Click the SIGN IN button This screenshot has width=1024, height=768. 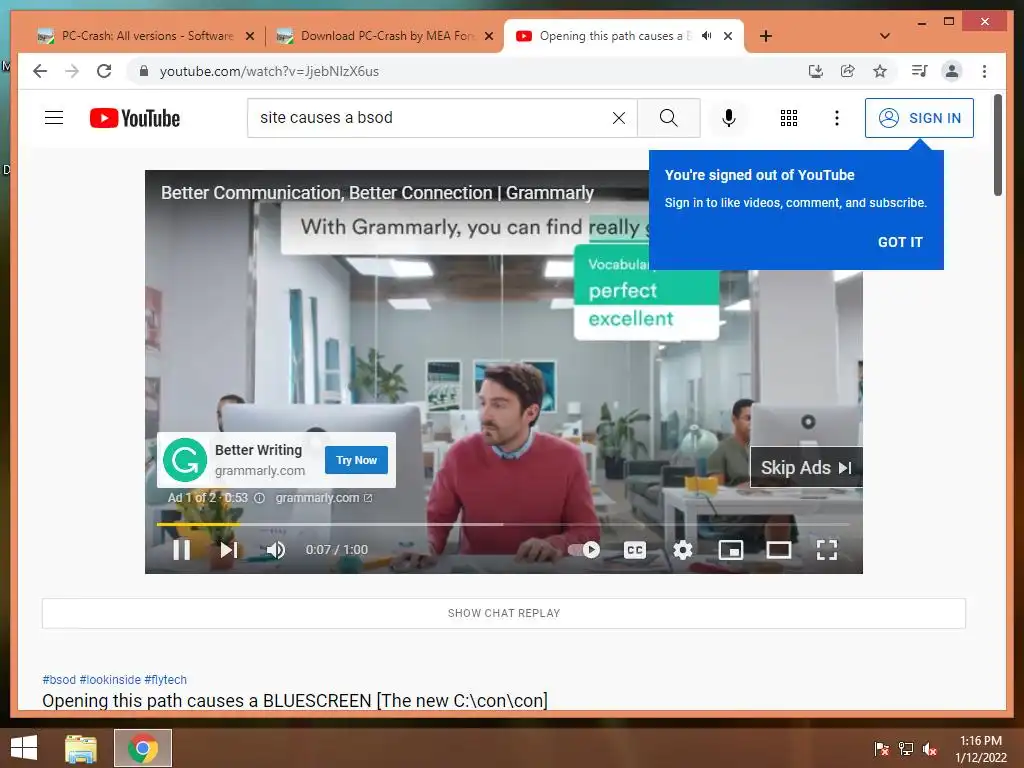[919, 118]
